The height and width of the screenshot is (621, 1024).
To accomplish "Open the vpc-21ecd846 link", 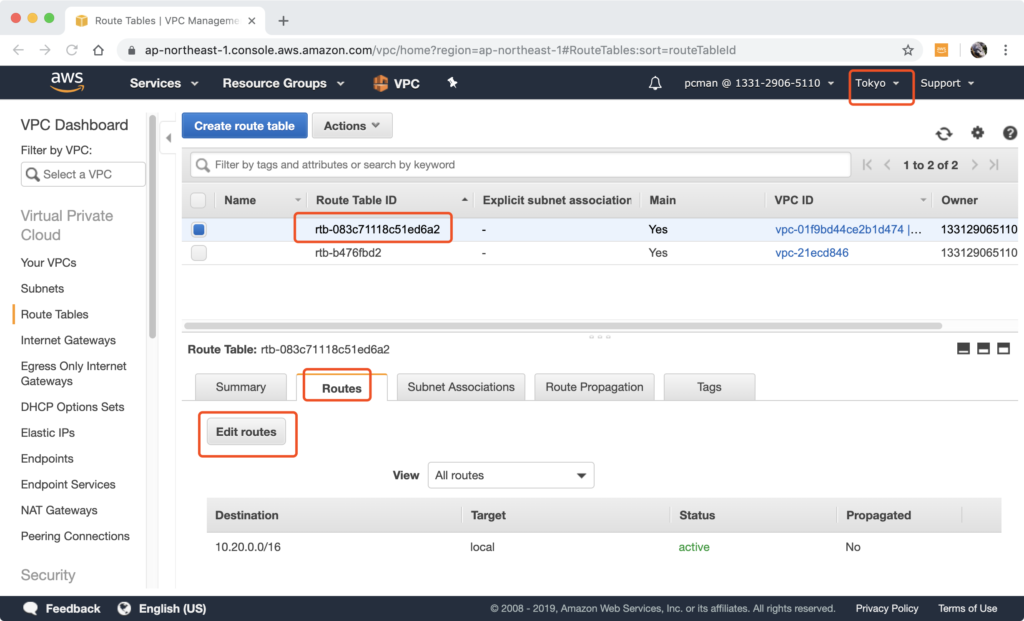I will point(812,253).
